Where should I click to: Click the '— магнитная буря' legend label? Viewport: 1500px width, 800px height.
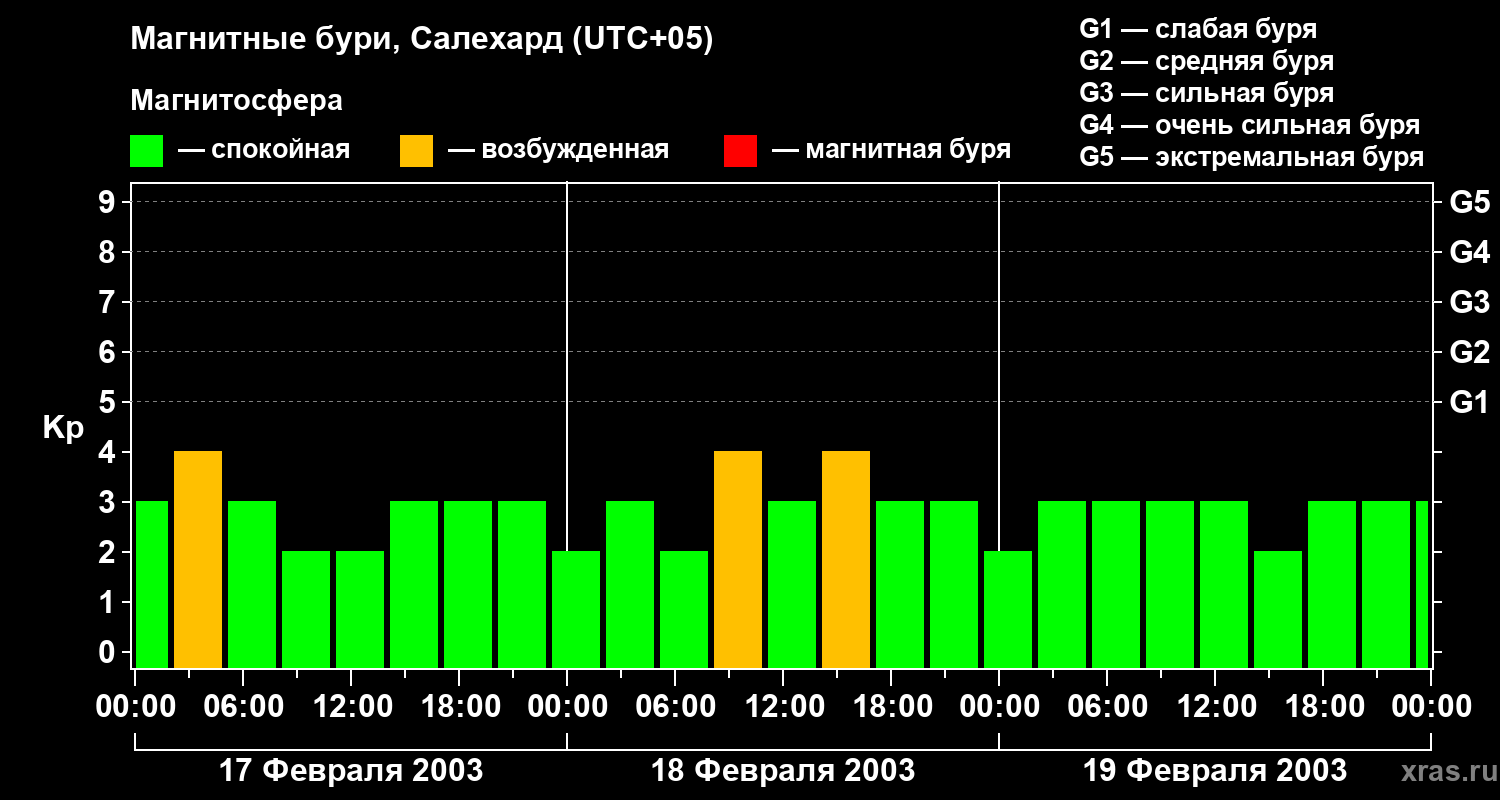[x=892, y=150]
